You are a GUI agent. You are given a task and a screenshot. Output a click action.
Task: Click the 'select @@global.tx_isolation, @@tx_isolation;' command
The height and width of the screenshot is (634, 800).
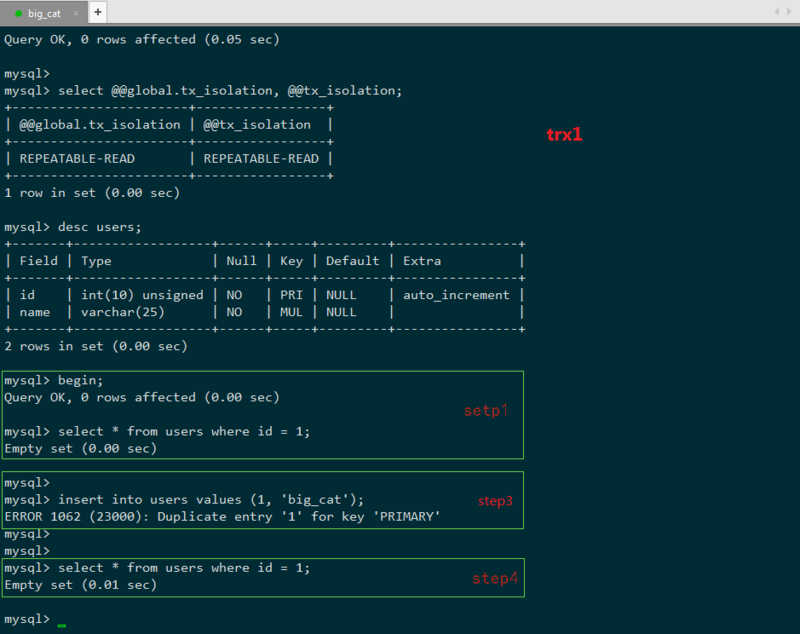[230, 91]
